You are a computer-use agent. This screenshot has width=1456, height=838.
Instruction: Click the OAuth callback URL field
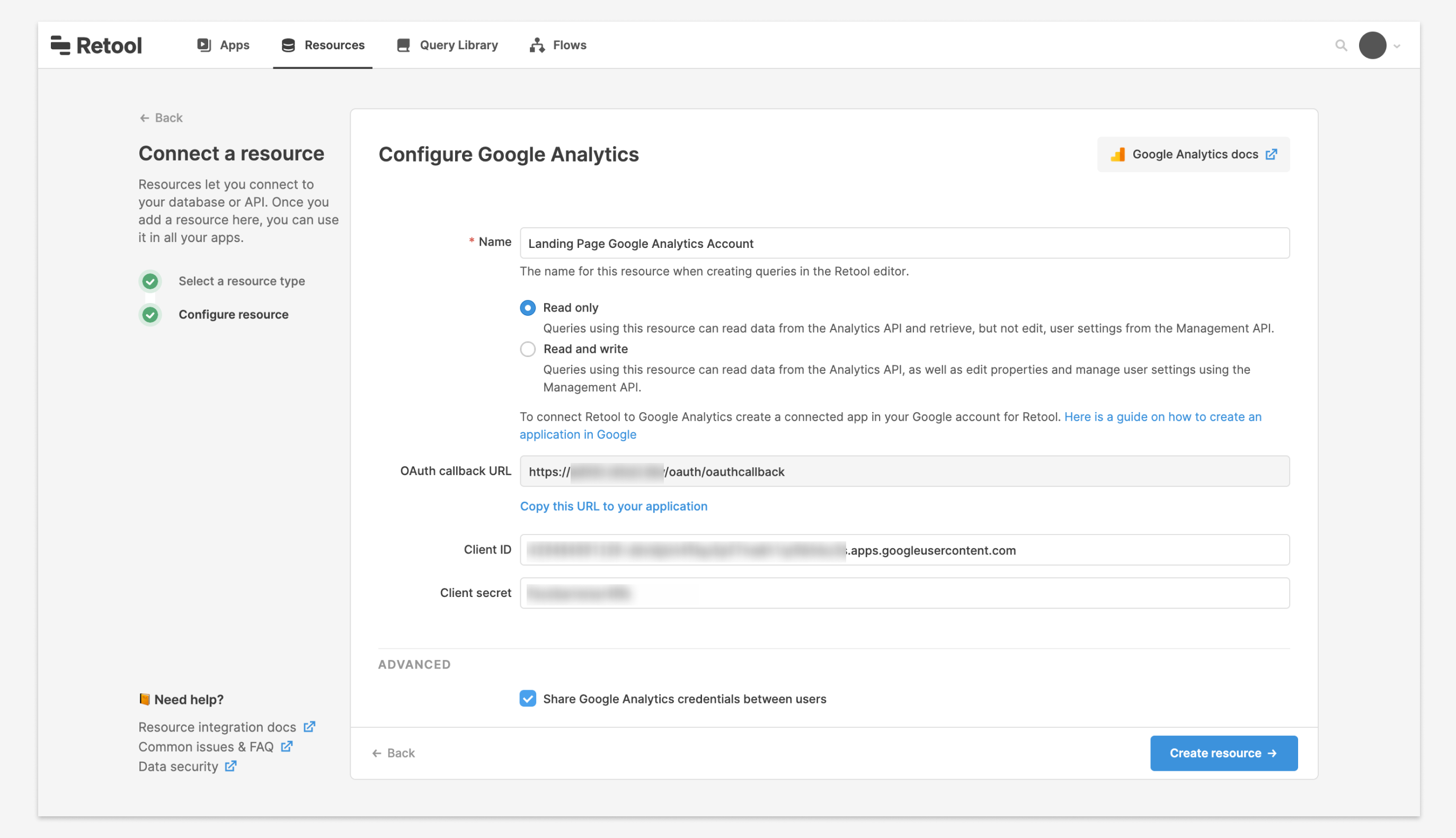pyautogui.click(x=904, y=471)
